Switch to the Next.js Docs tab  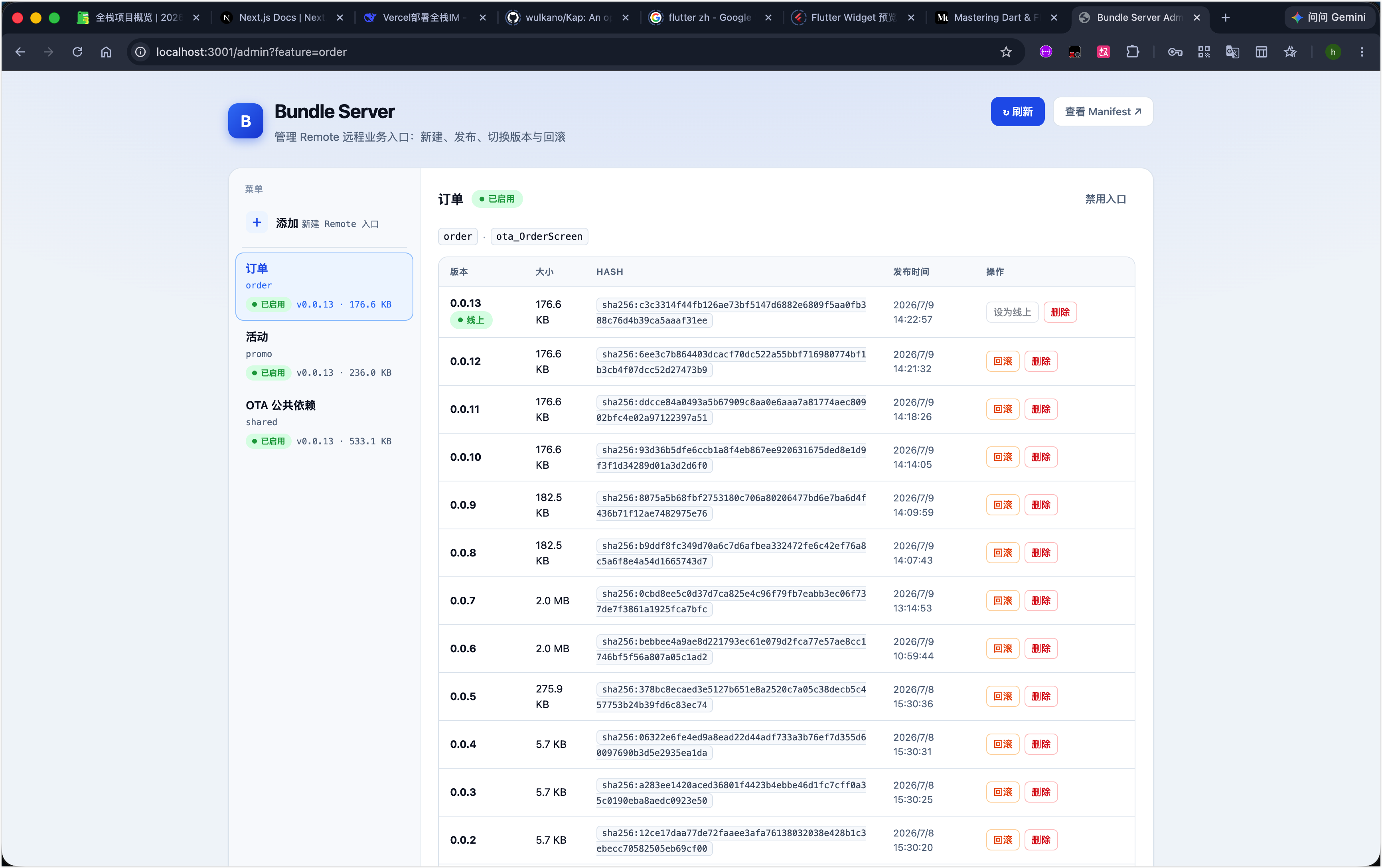tap(282, 18)
